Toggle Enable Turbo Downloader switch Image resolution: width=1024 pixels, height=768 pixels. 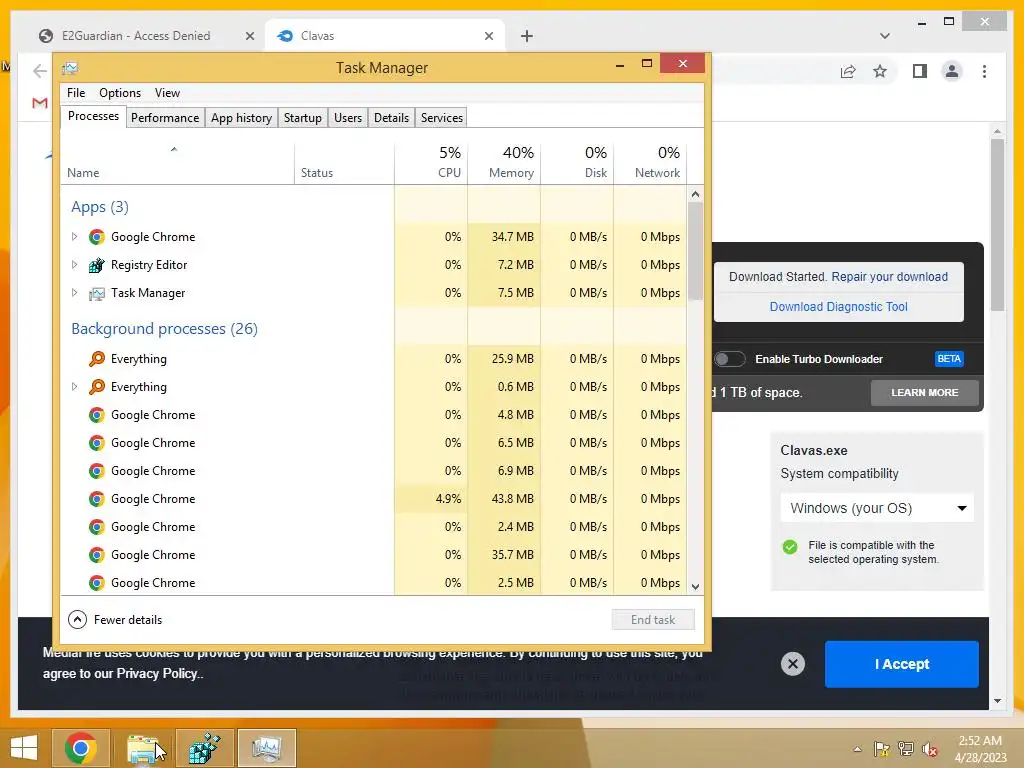pyautogui.click(x=729, y=359)
